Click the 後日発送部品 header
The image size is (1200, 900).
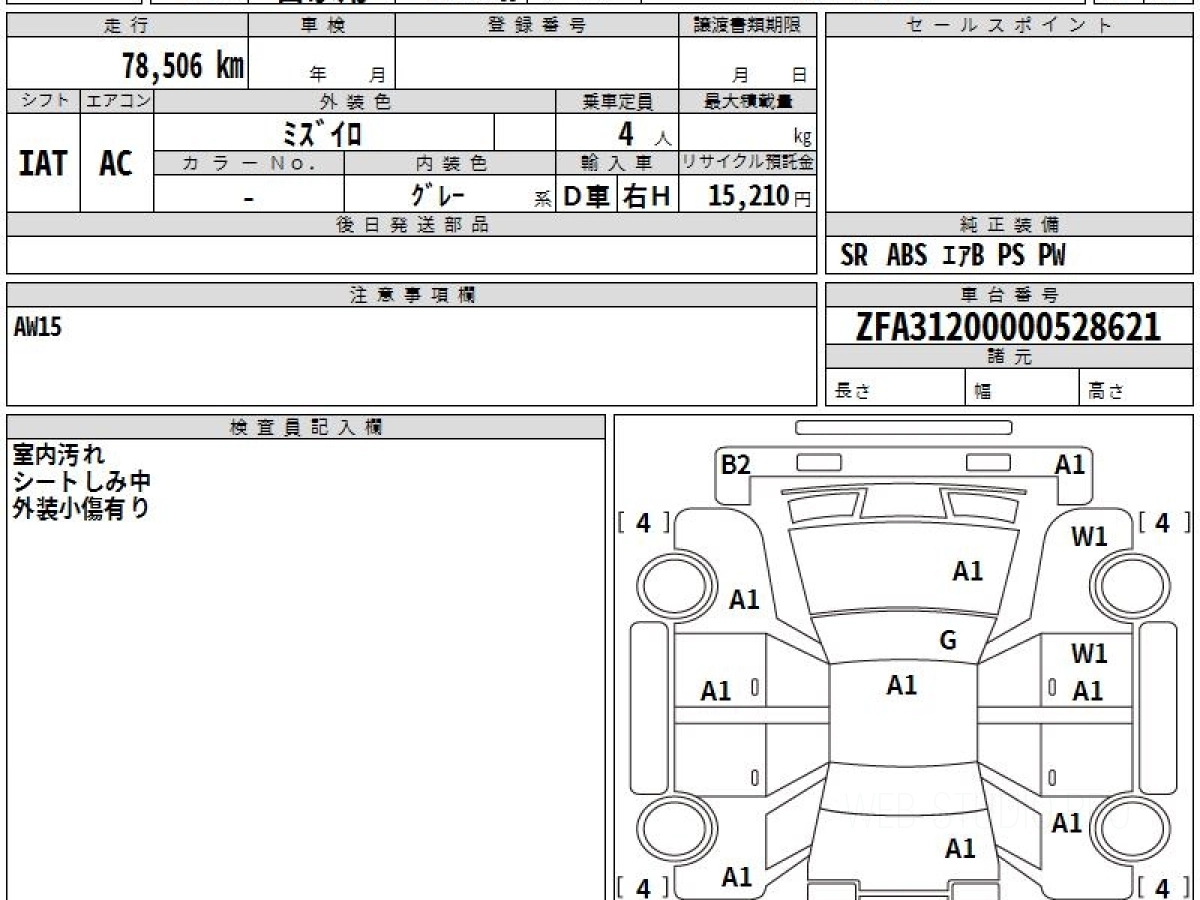click(x=412, y=224)
